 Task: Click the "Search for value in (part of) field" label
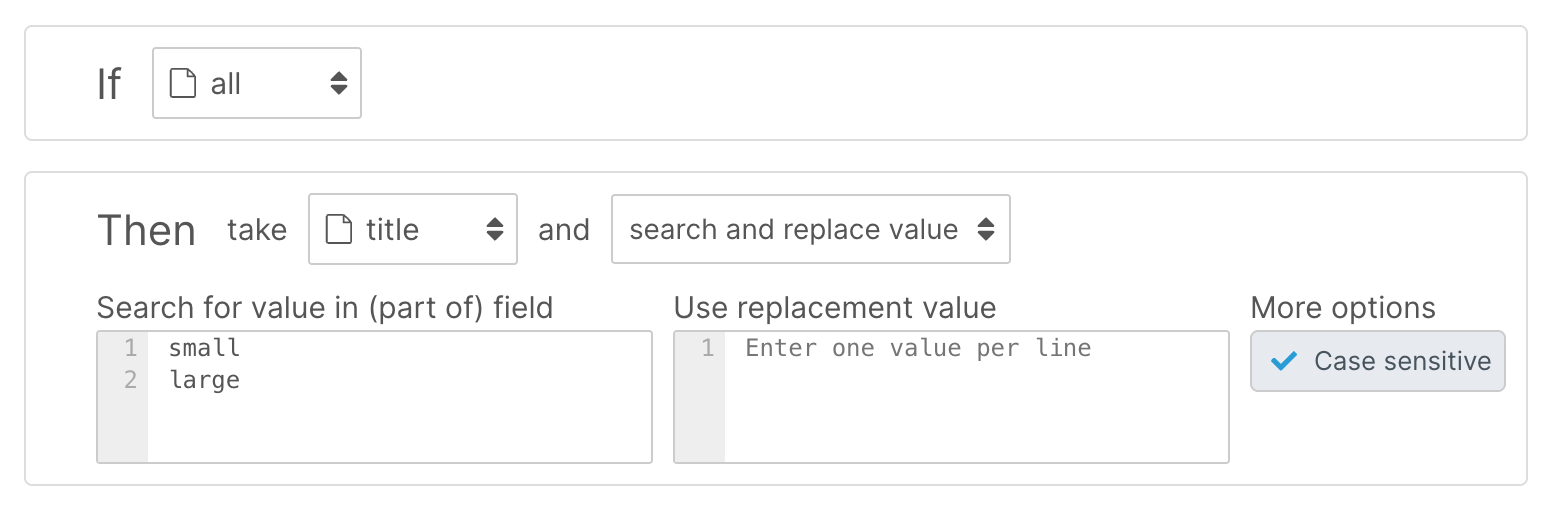tap(324, 307)
